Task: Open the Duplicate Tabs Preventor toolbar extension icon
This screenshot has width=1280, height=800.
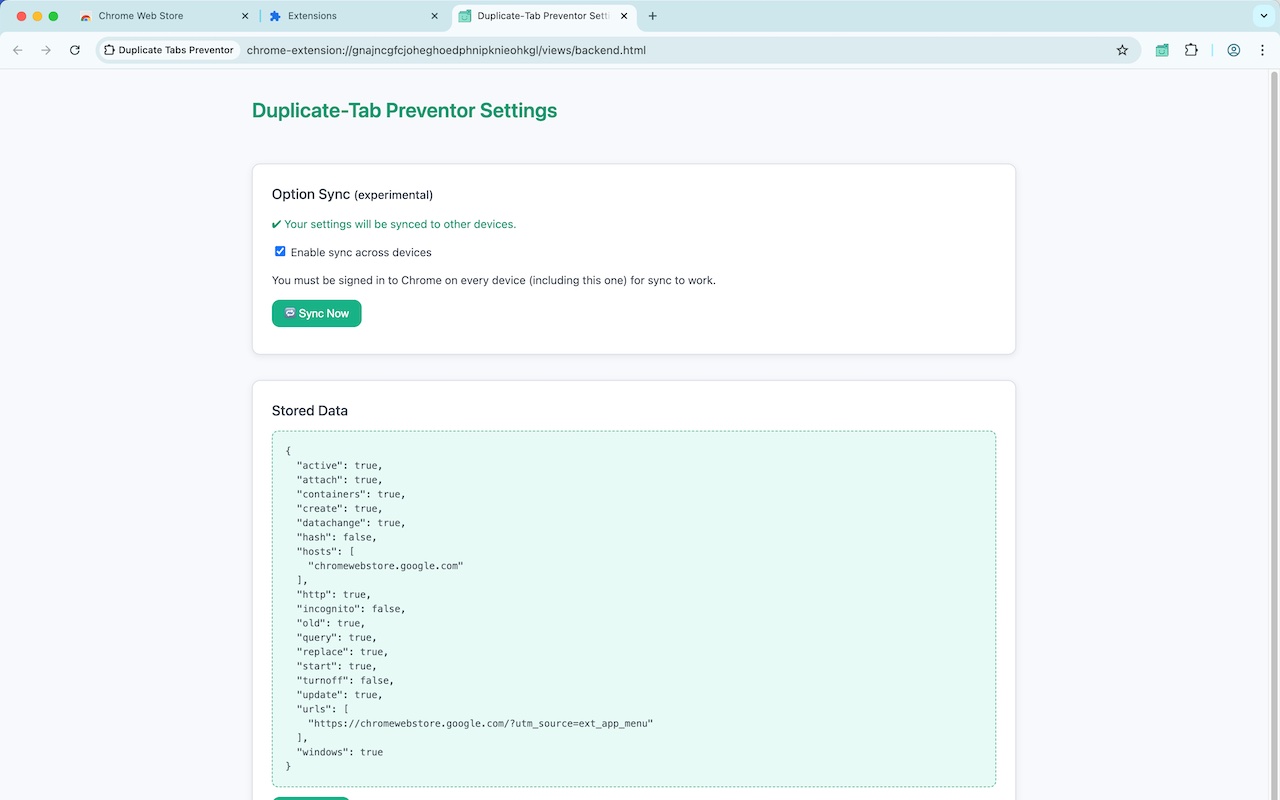Action: (1162, 50)
